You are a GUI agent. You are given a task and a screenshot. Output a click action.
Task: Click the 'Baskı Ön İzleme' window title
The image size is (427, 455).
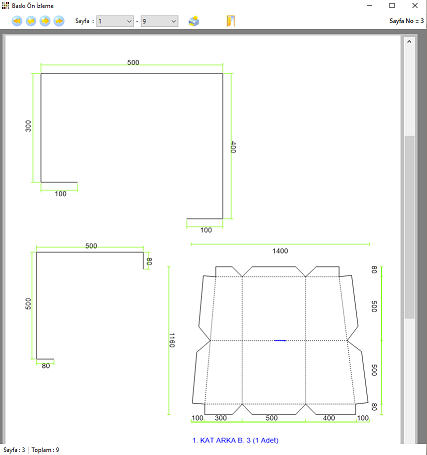32,6
